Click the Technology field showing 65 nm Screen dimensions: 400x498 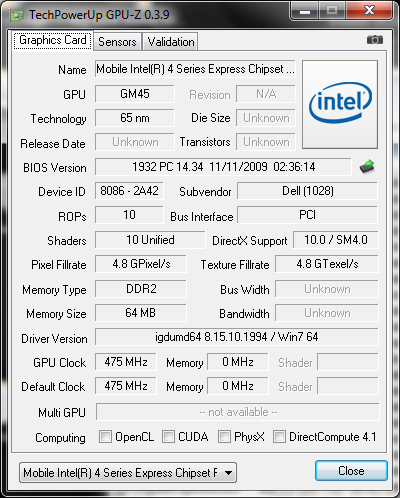[x=135, y=118]
